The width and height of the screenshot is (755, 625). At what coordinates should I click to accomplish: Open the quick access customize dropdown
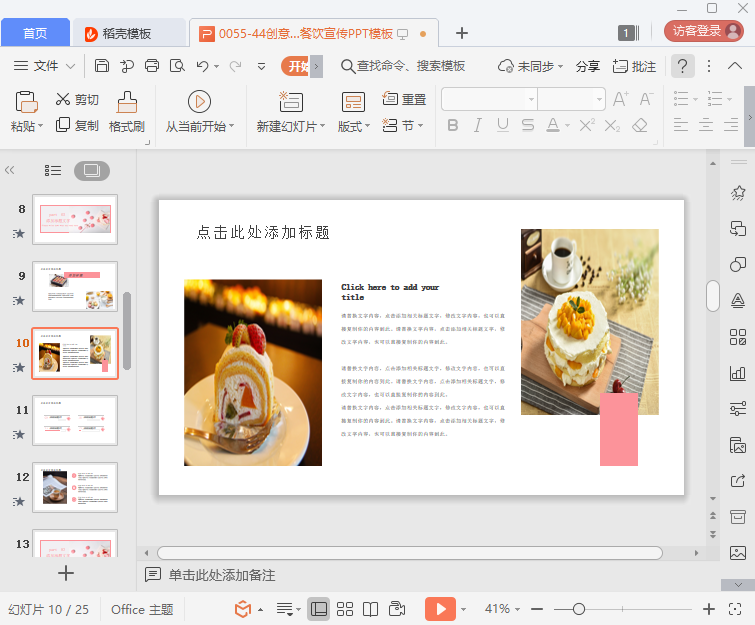[261, 66]
